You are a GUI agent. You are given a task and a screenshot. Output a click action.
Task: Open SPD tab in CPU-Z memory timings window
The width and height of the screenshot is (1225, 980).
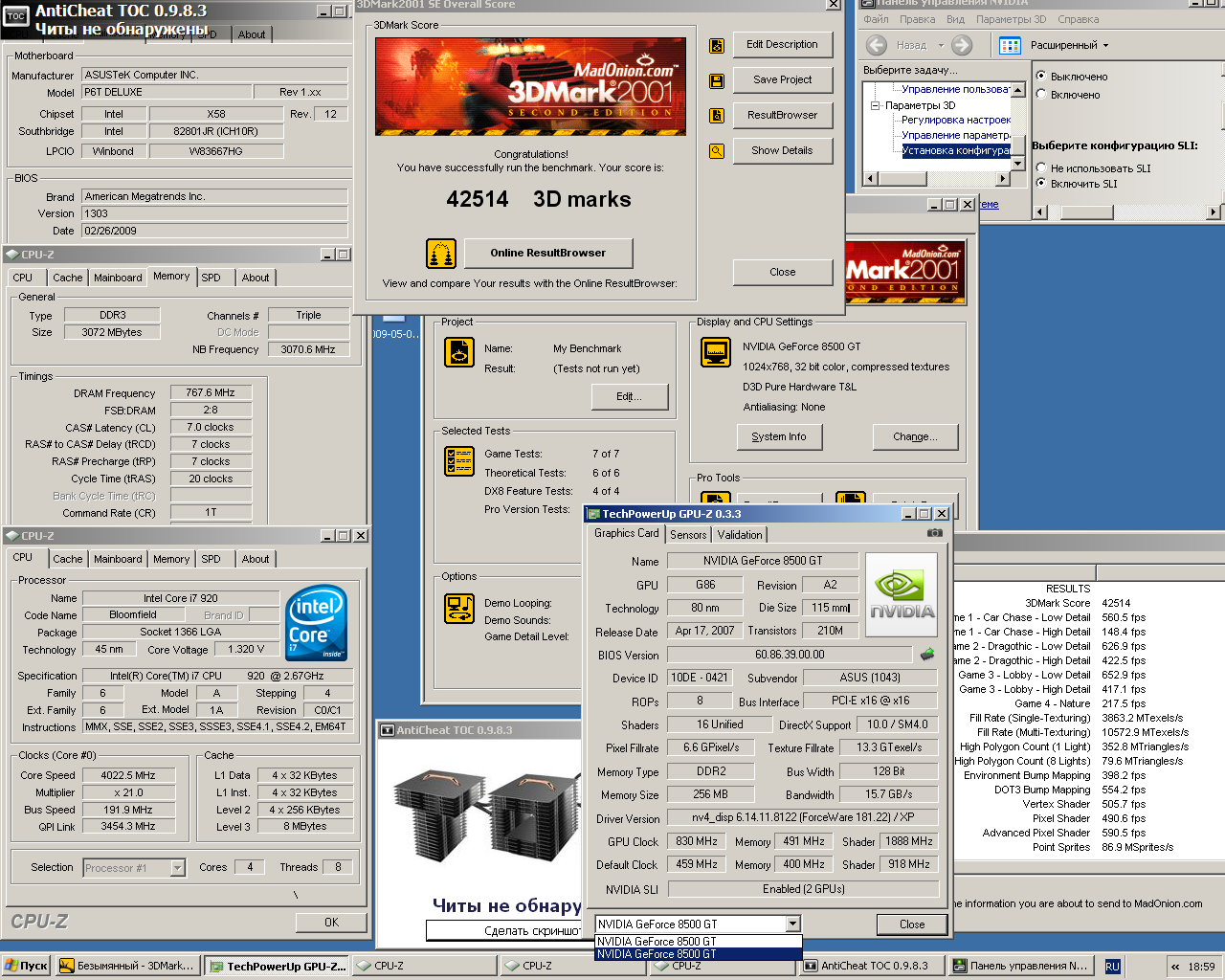click(x=211, y=278)
